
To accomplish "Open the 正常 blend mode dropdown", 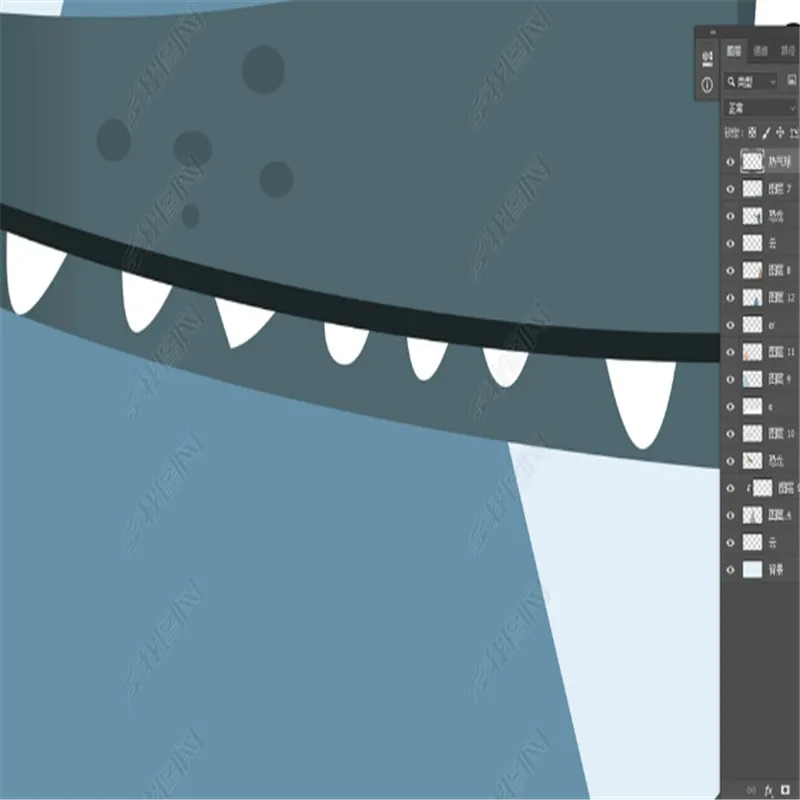I will click(x=760, y=108).
